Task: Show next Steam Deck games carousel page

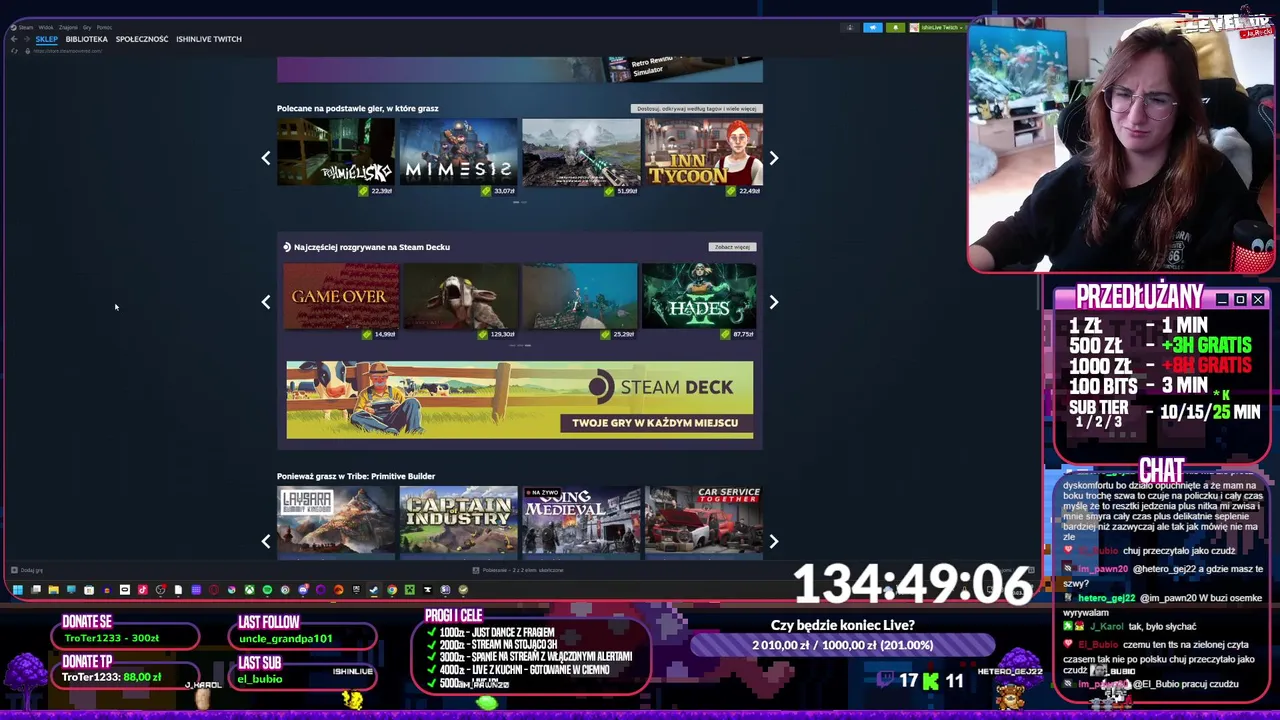Action: click(773, 301)
